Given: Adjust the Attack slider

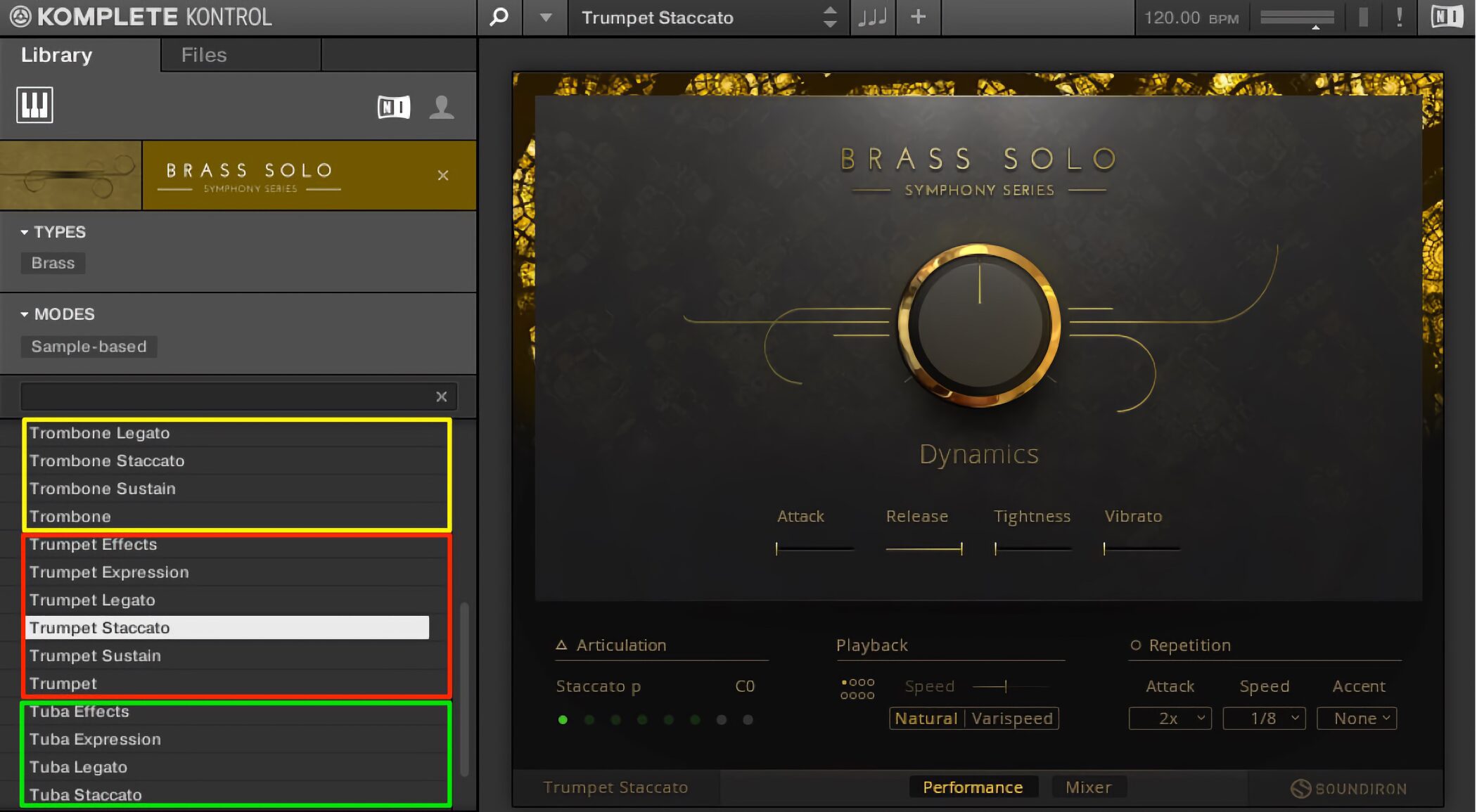Looking at the screenshot, I should click(x=814, y=548).
